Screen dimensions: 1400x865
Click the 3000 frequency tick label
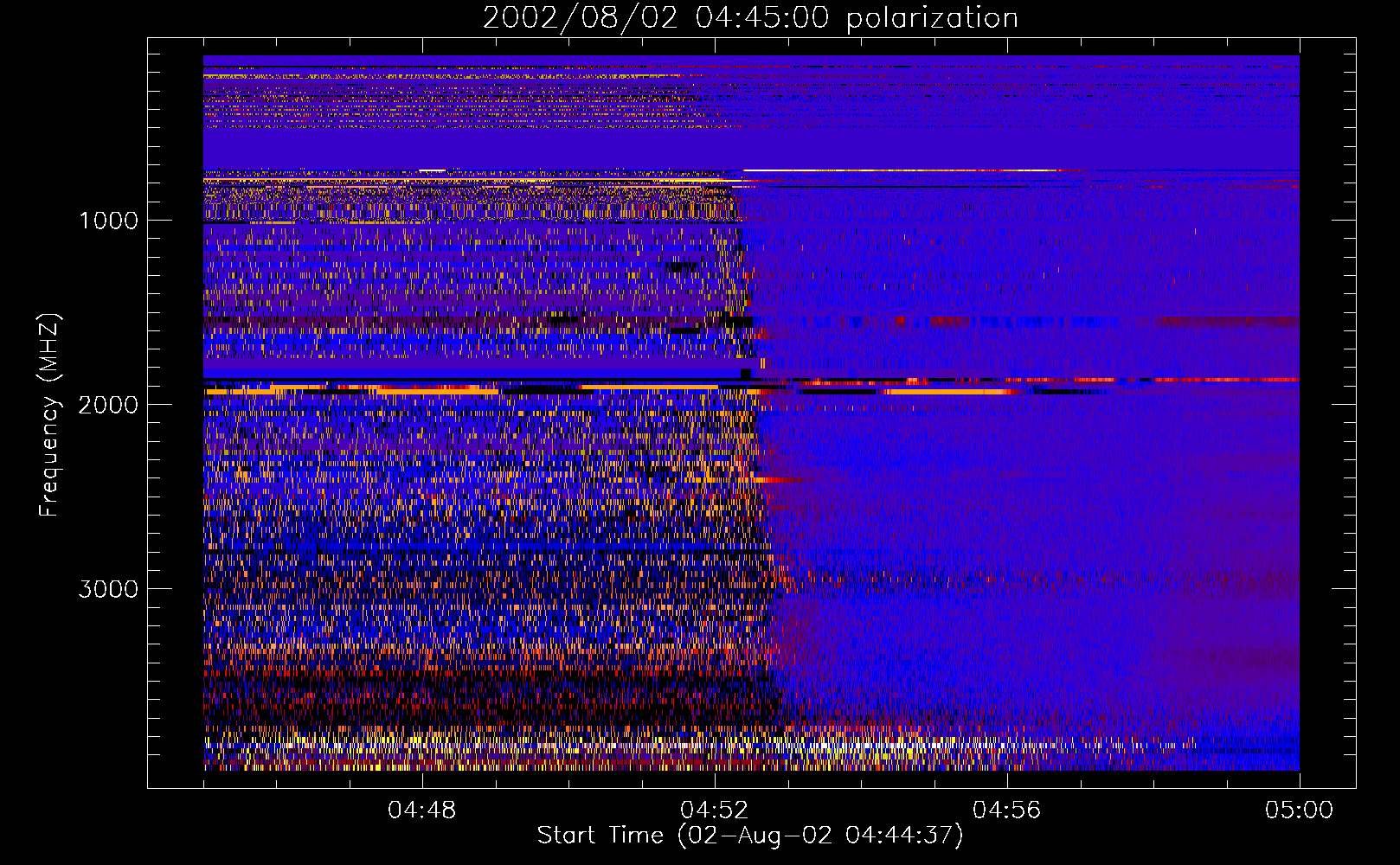coord(108,589)
